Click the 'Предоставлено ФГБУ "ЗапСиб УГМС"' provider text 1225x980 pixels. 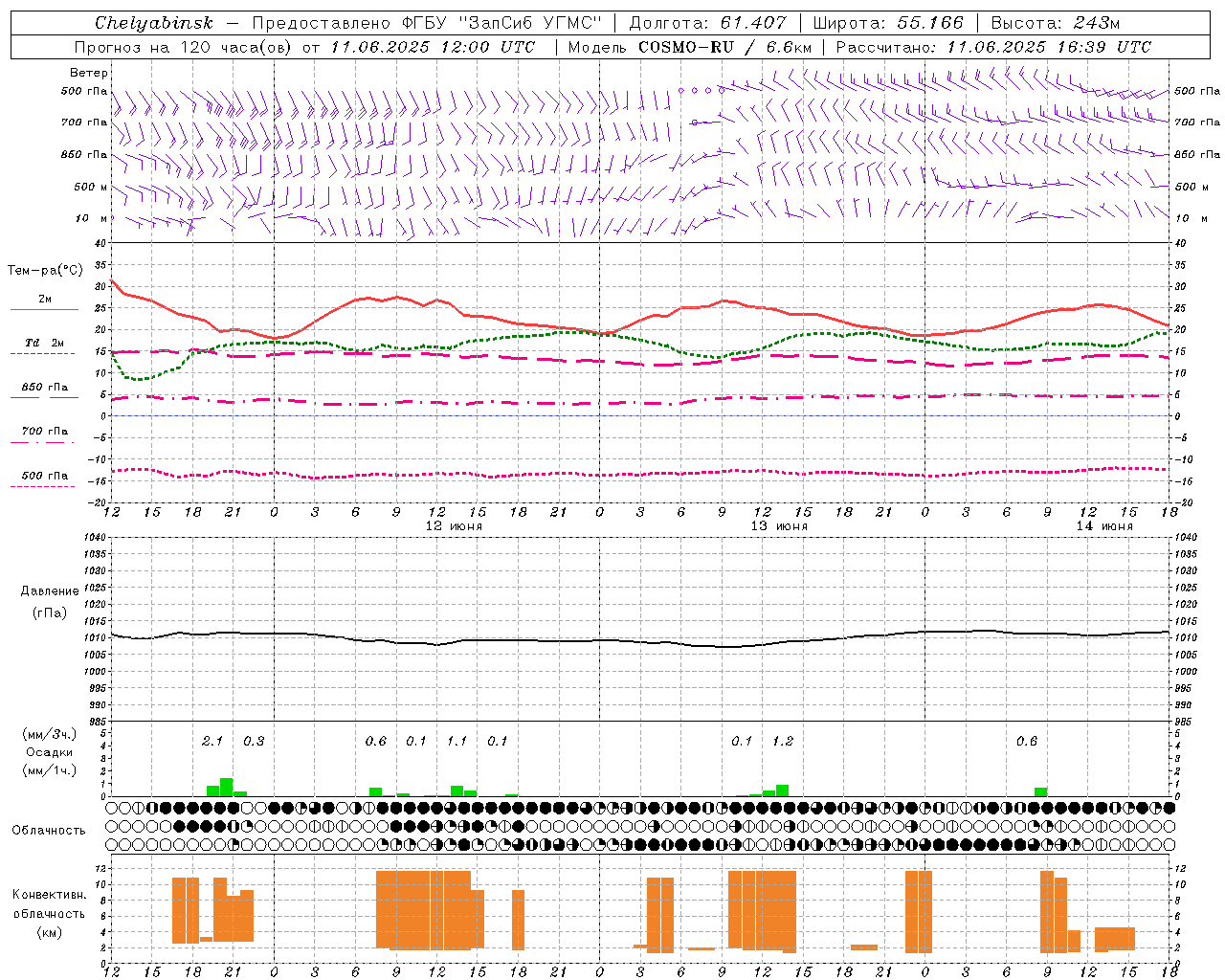coord(427,23)
